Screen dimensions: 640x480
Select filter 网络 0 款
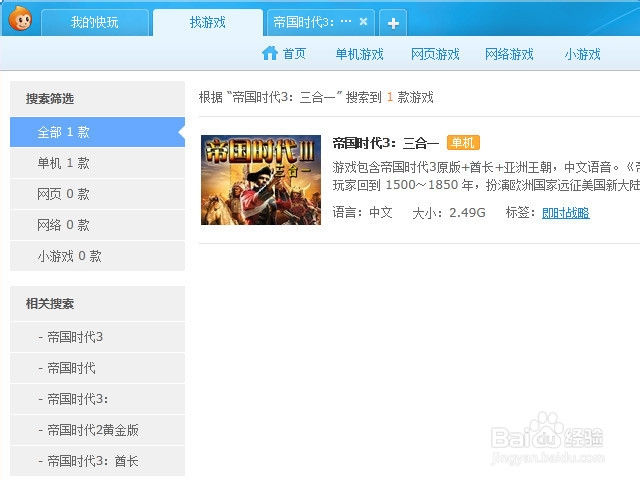coord(98,225)
